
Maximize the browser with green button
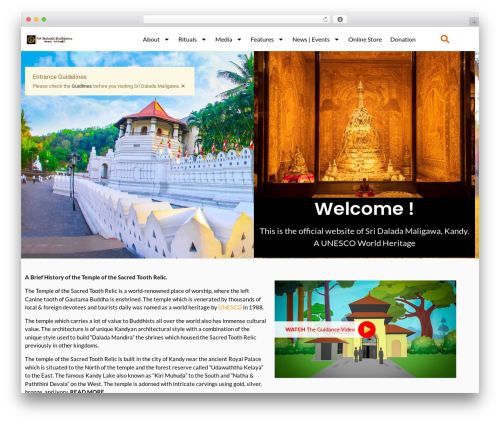pyautogui.click(x=44, y=20)
